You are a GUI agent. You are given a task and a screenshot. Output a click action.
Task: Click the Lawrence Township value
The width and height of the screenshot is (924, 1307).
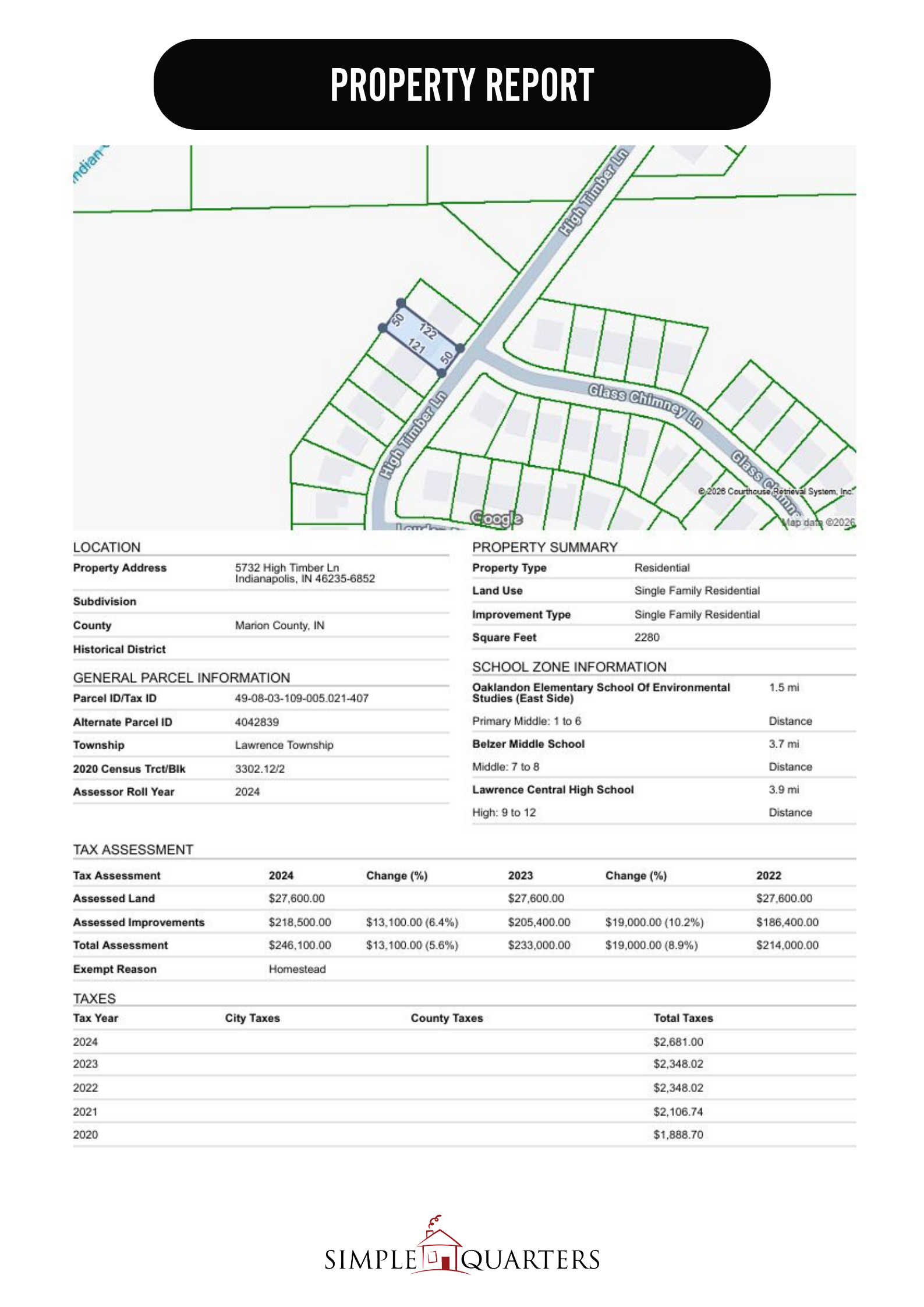pos(284,745)
